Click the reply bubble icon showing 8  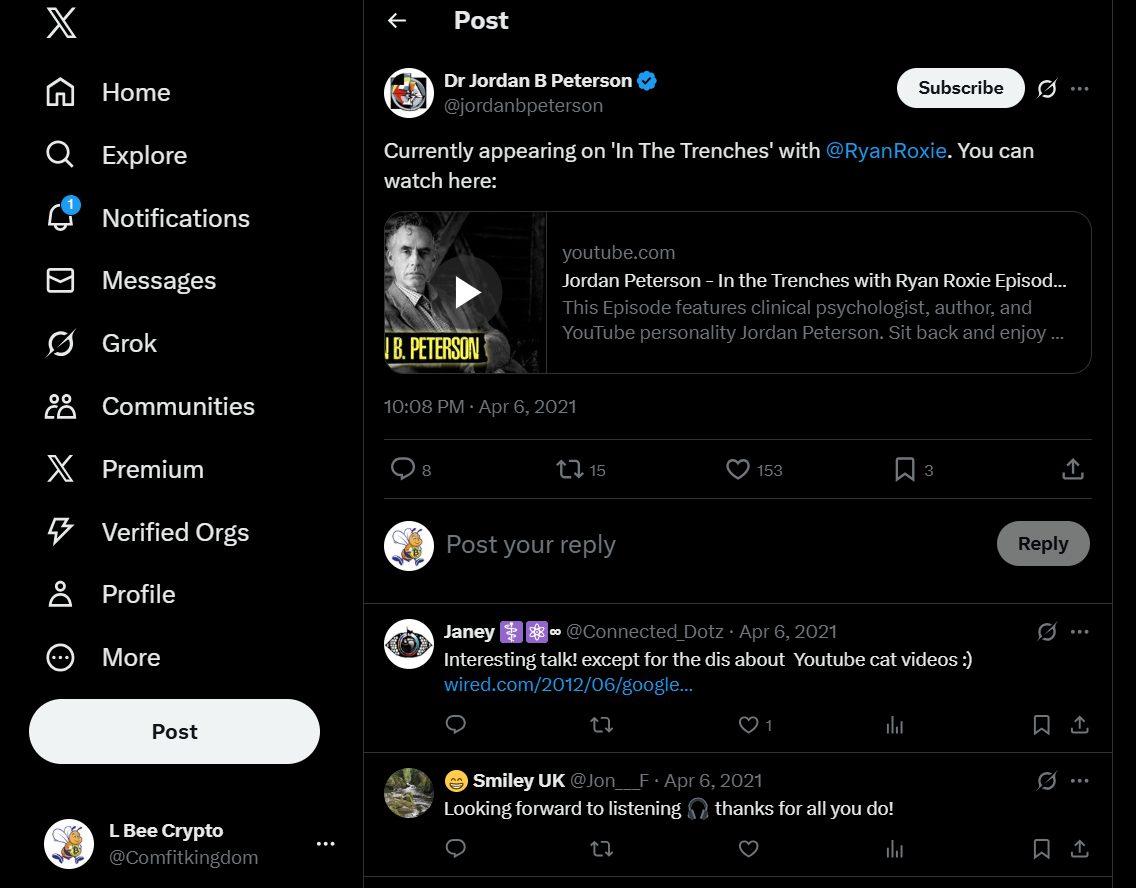point(403,469)
